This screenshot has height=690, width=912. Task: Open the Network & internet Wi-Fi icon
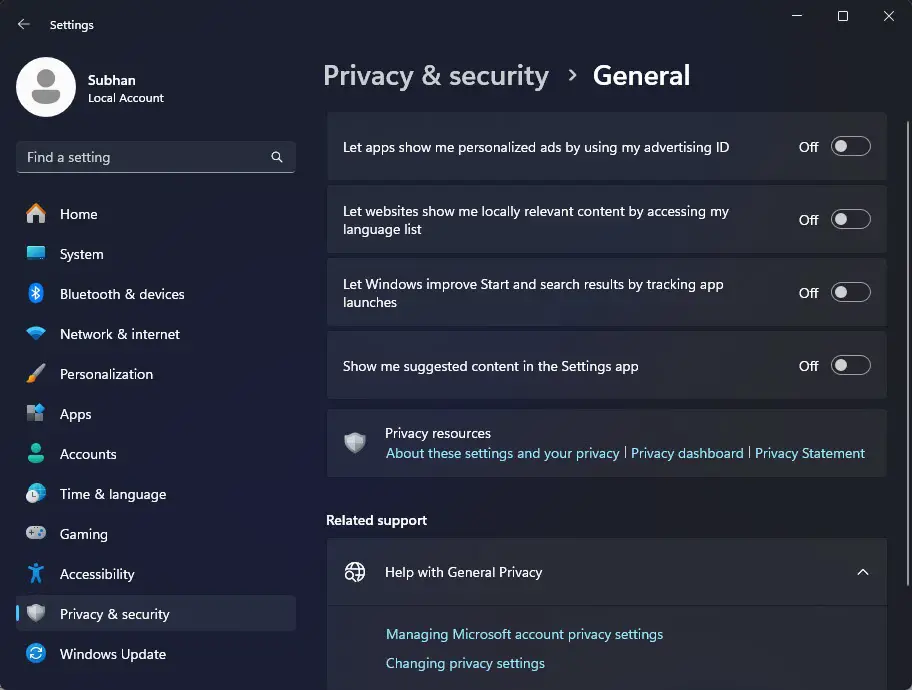(x=36, y=333)
